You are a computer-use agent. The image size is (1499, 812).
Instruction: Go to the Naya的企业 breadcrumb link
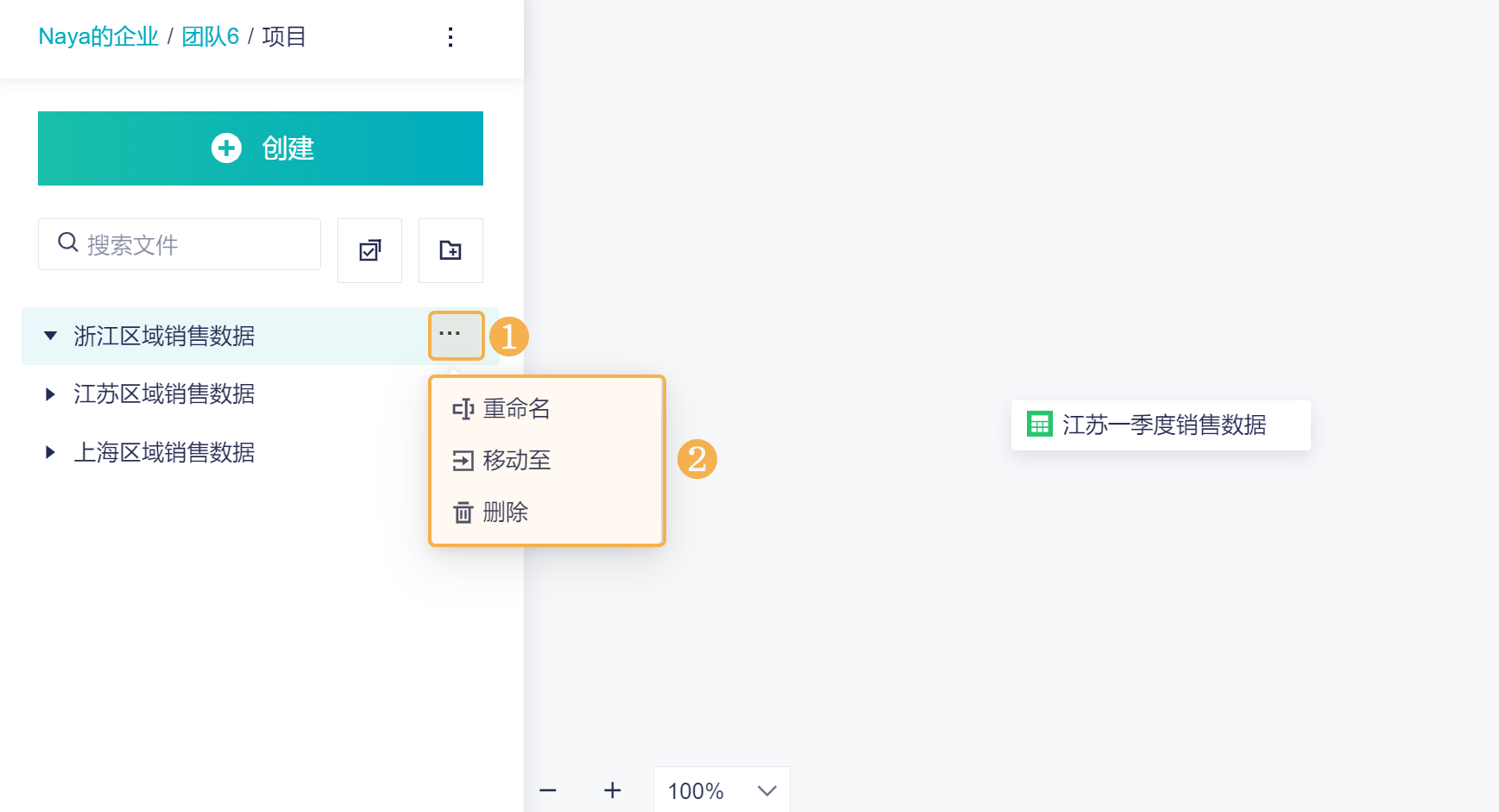coord(98,37)
